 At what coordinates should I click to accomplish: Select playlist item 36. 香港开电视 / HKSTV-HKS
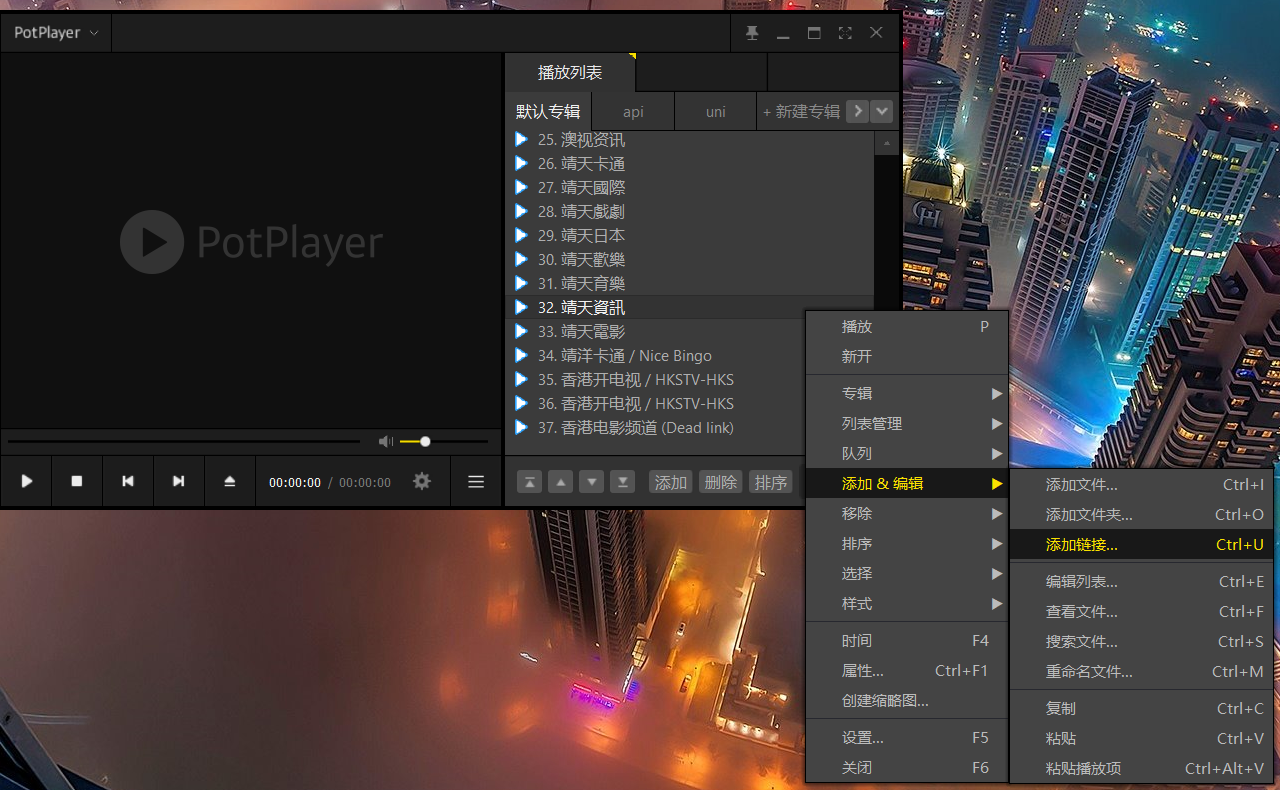click(x=635, y=404)
